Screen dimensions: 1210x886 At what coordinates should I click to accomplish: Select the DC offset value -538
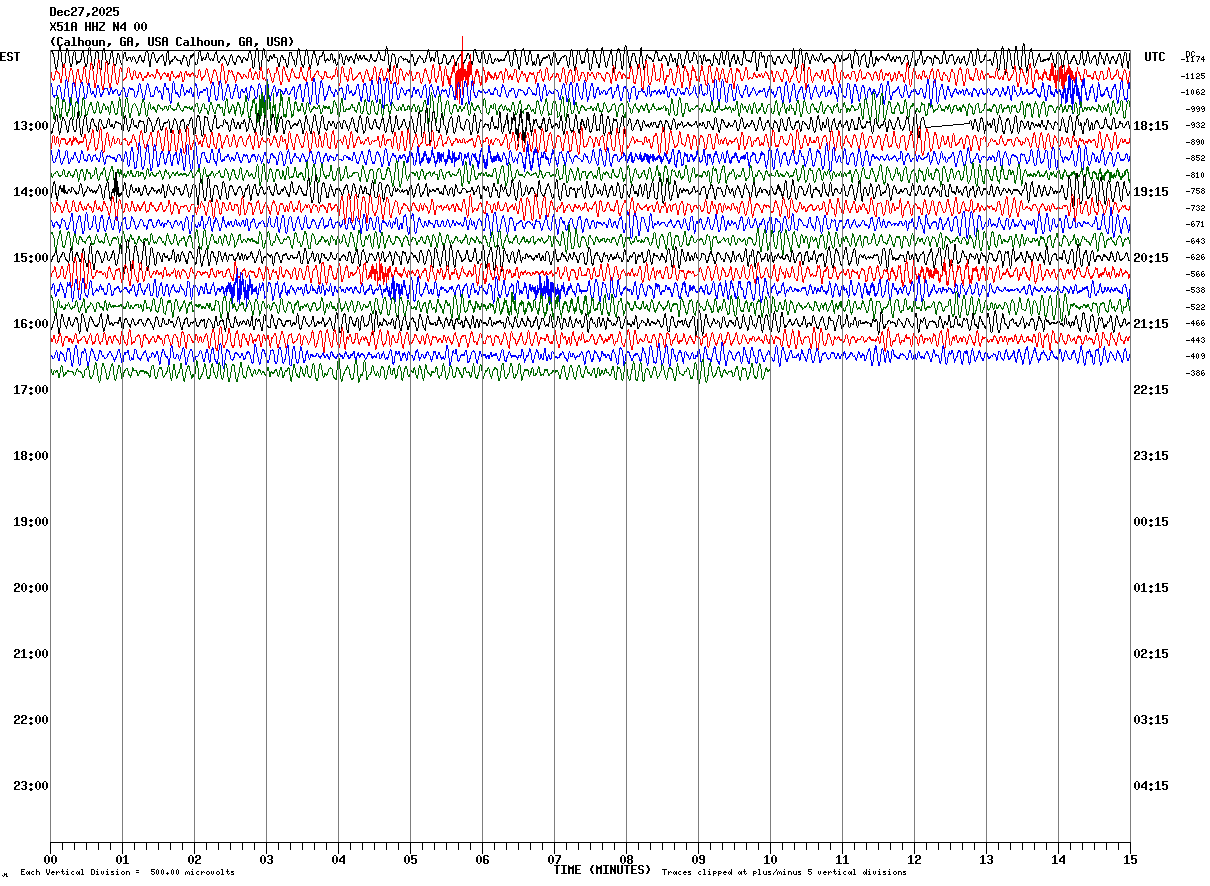1195,290
